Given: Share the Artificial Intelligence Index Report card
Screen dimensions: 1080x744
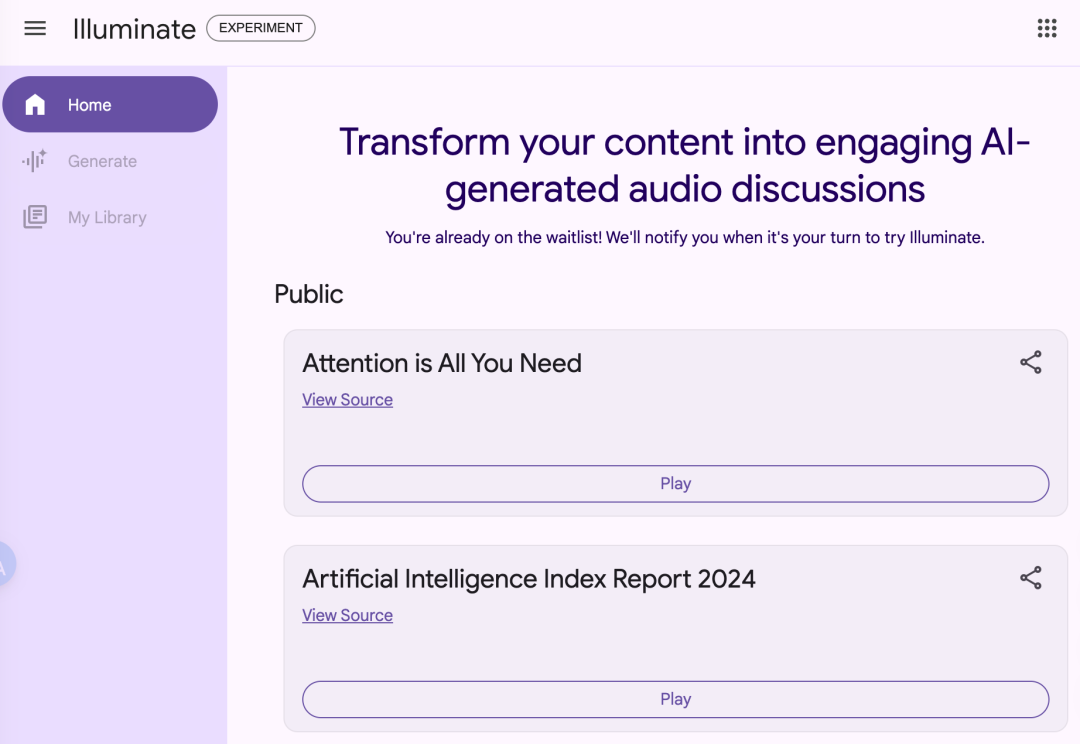Looking at the screenshot, I should point(1030,578).
